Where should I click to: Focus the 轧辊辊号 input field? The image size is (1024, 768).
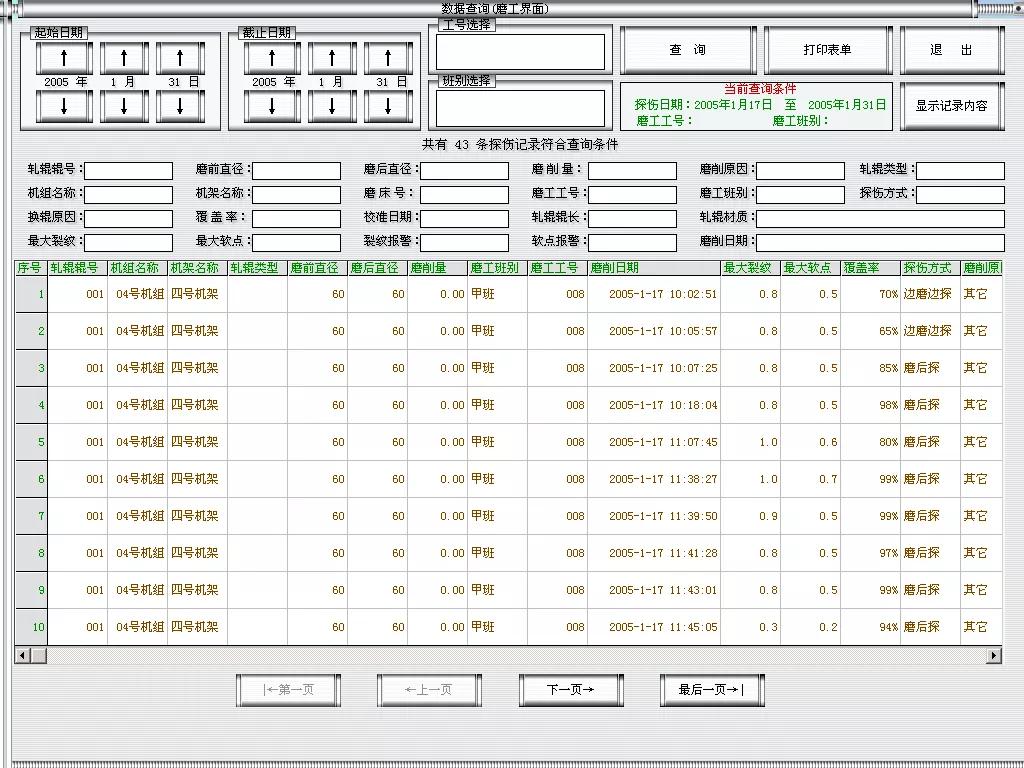[x=128, y=169]
